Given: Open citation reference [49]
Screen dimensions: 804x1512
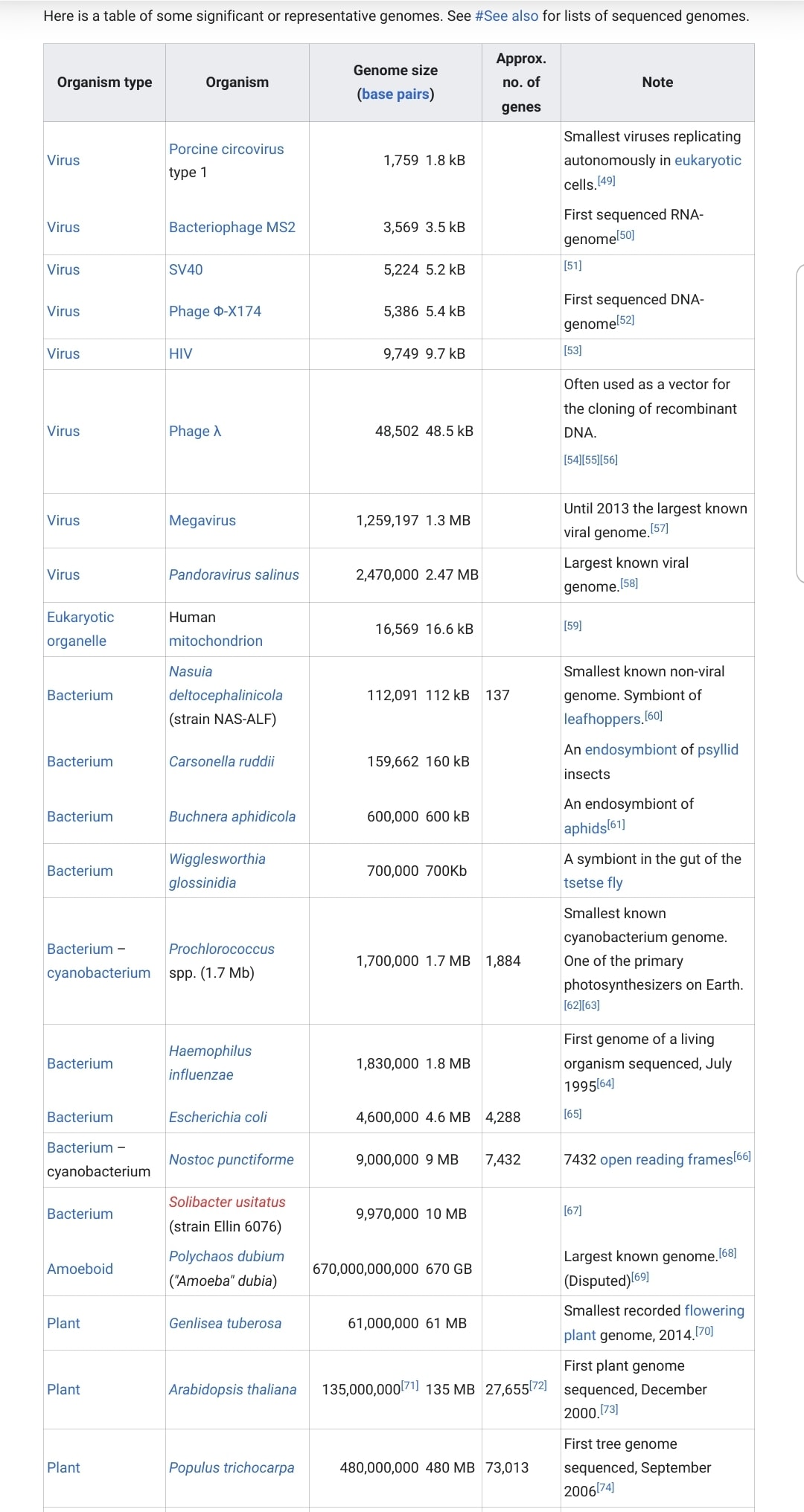Looking at the screenshot, I should (x=607, y=181).
